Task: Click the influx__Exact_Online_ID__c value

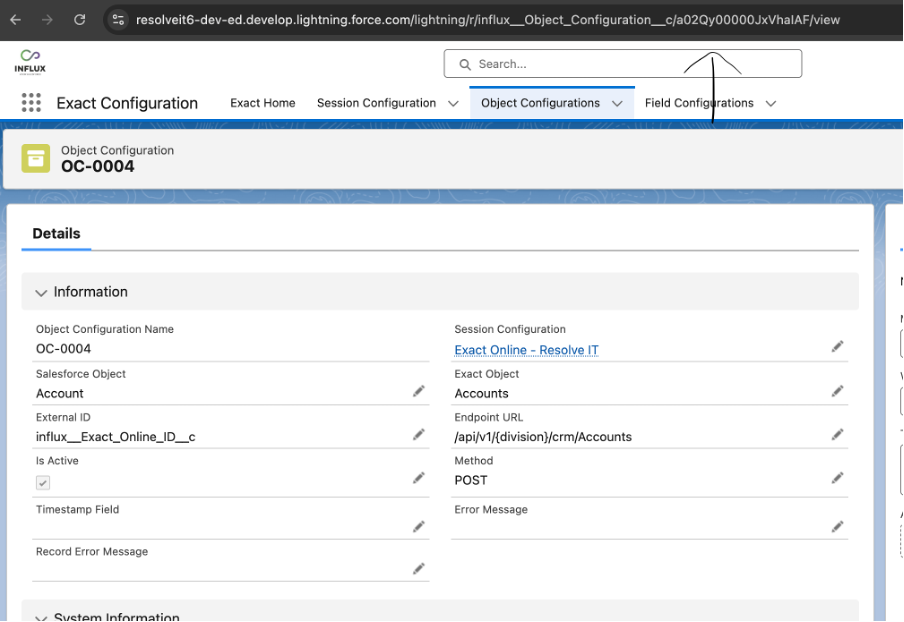Action: (115, 437)
